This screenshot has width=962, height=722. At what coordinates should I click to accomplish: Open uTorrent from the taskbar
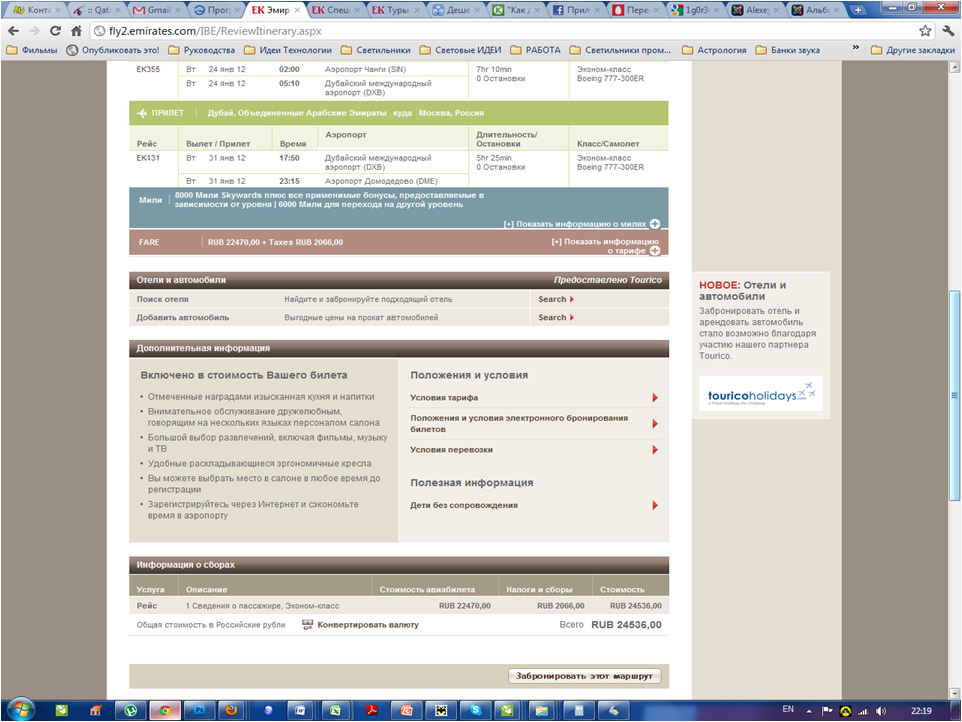coord(130,710)
